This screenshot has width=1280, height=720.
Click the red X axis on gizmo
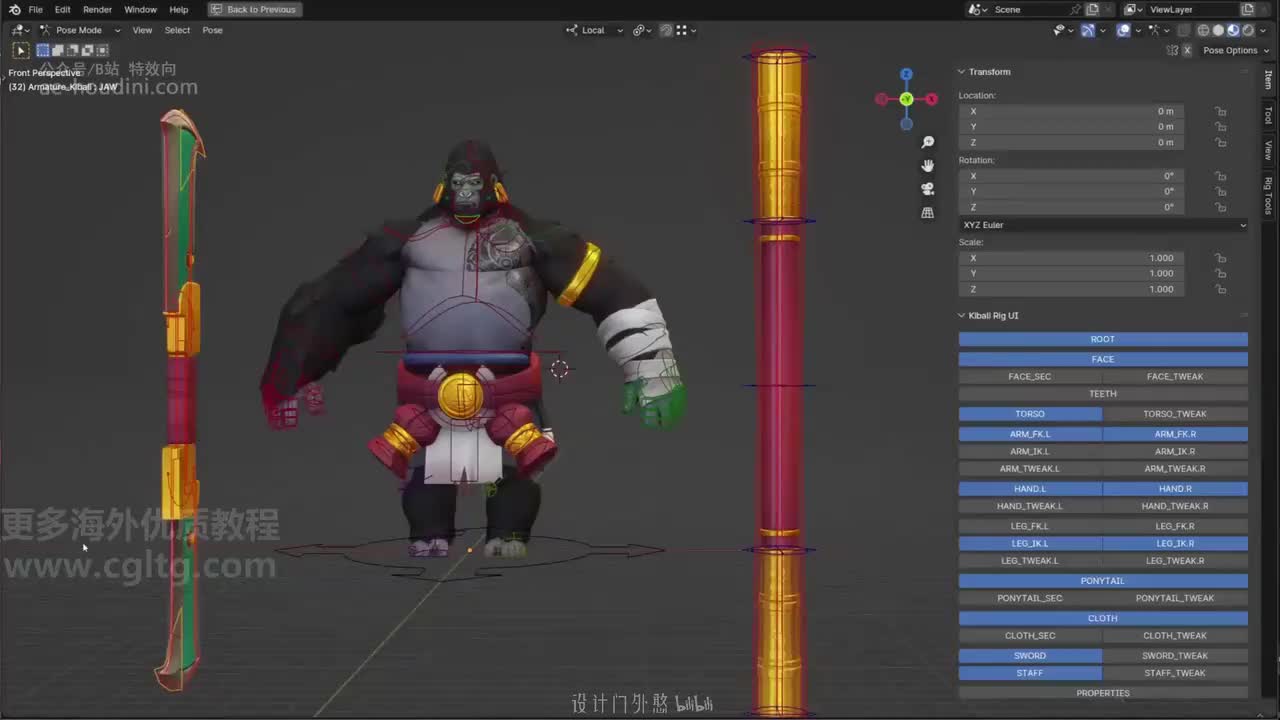tap(932, 99)
